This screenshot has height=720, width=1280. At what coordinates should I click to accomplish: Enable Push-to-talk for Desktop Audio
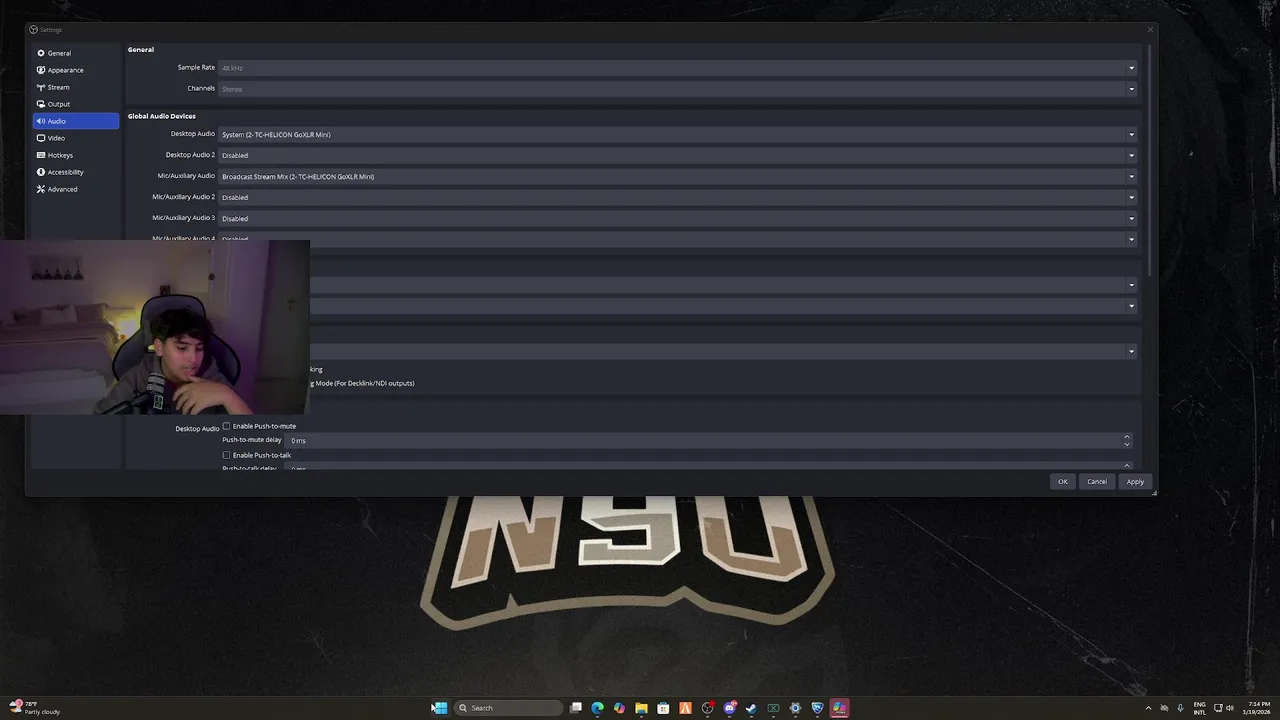(x=226, y=455)
